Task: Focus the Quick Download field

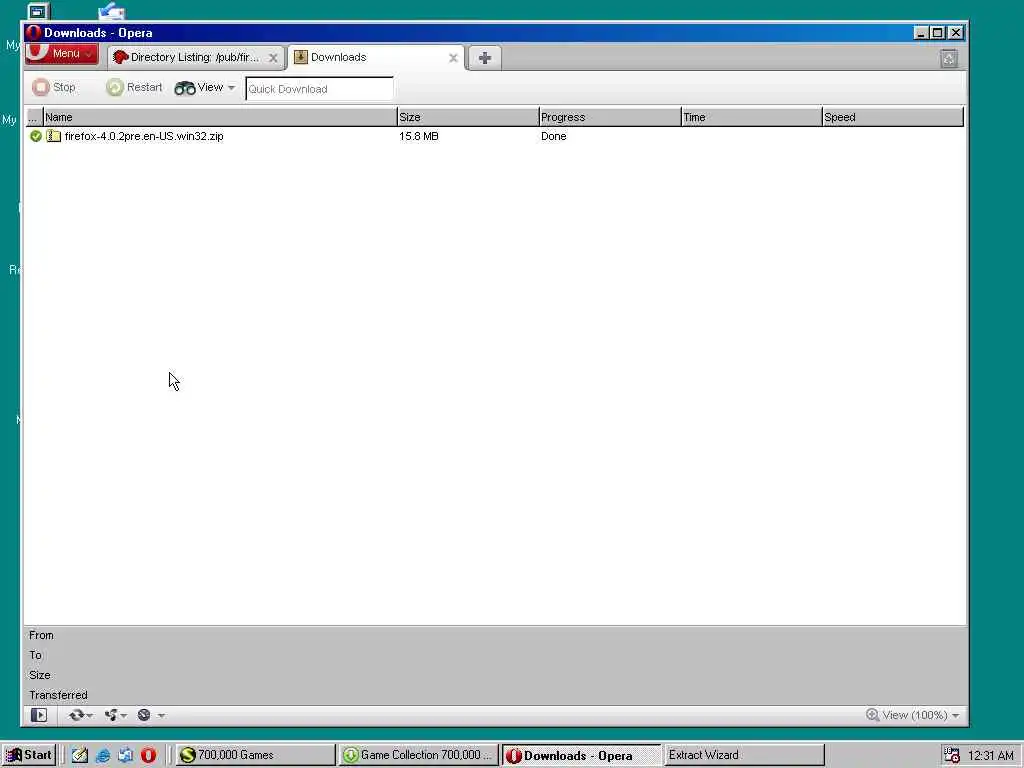Action: click(319, 89)
